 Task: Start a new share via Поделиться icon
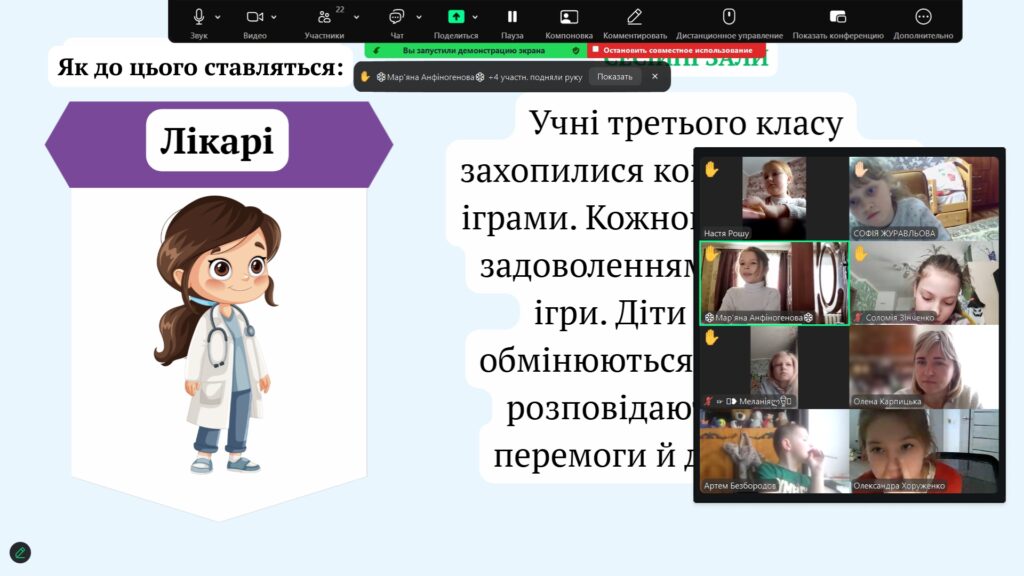pyautogui.click(x=456, y=16)
